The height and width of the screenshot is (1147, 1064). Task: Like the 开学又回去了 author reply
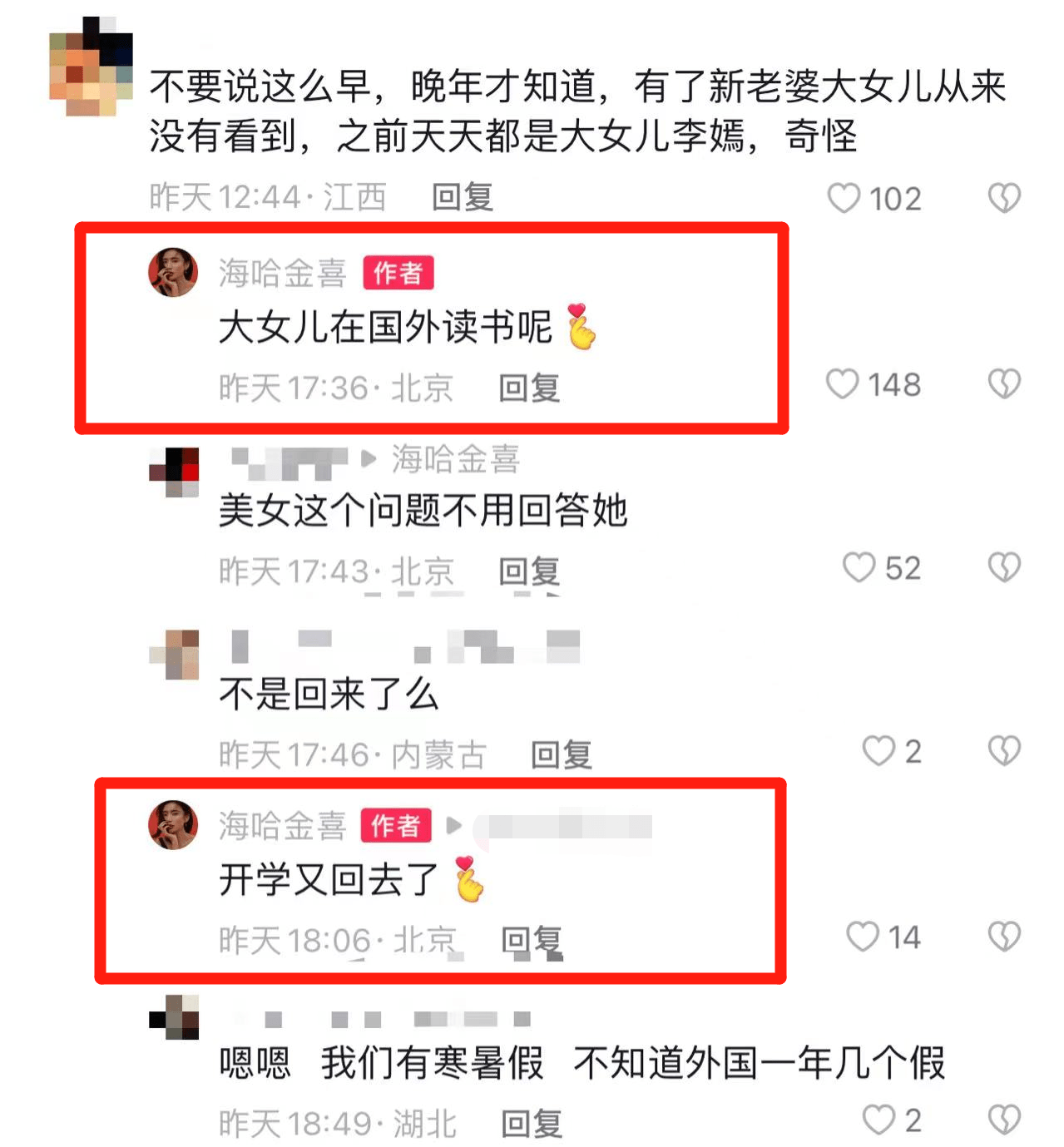[x=862, y=937]
